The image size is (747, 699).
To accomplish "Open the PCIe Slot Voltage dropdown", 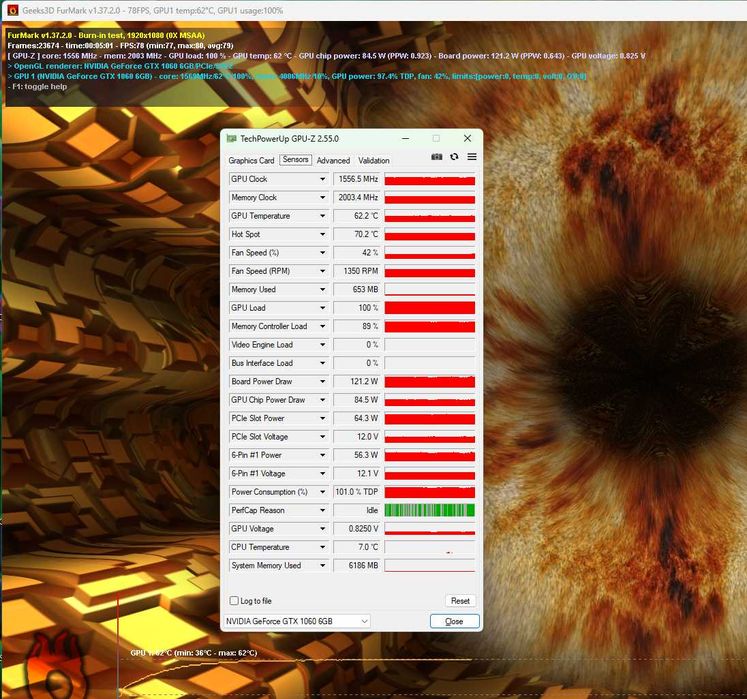I will point(323,437).
